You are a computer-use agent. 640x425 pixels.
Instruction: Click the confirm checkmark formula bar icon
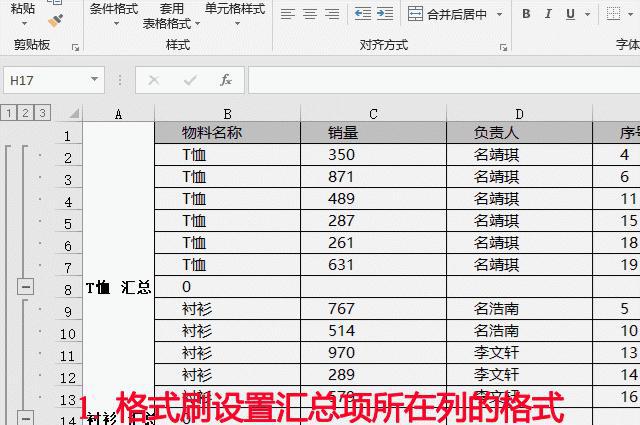(x=190, y=80)
